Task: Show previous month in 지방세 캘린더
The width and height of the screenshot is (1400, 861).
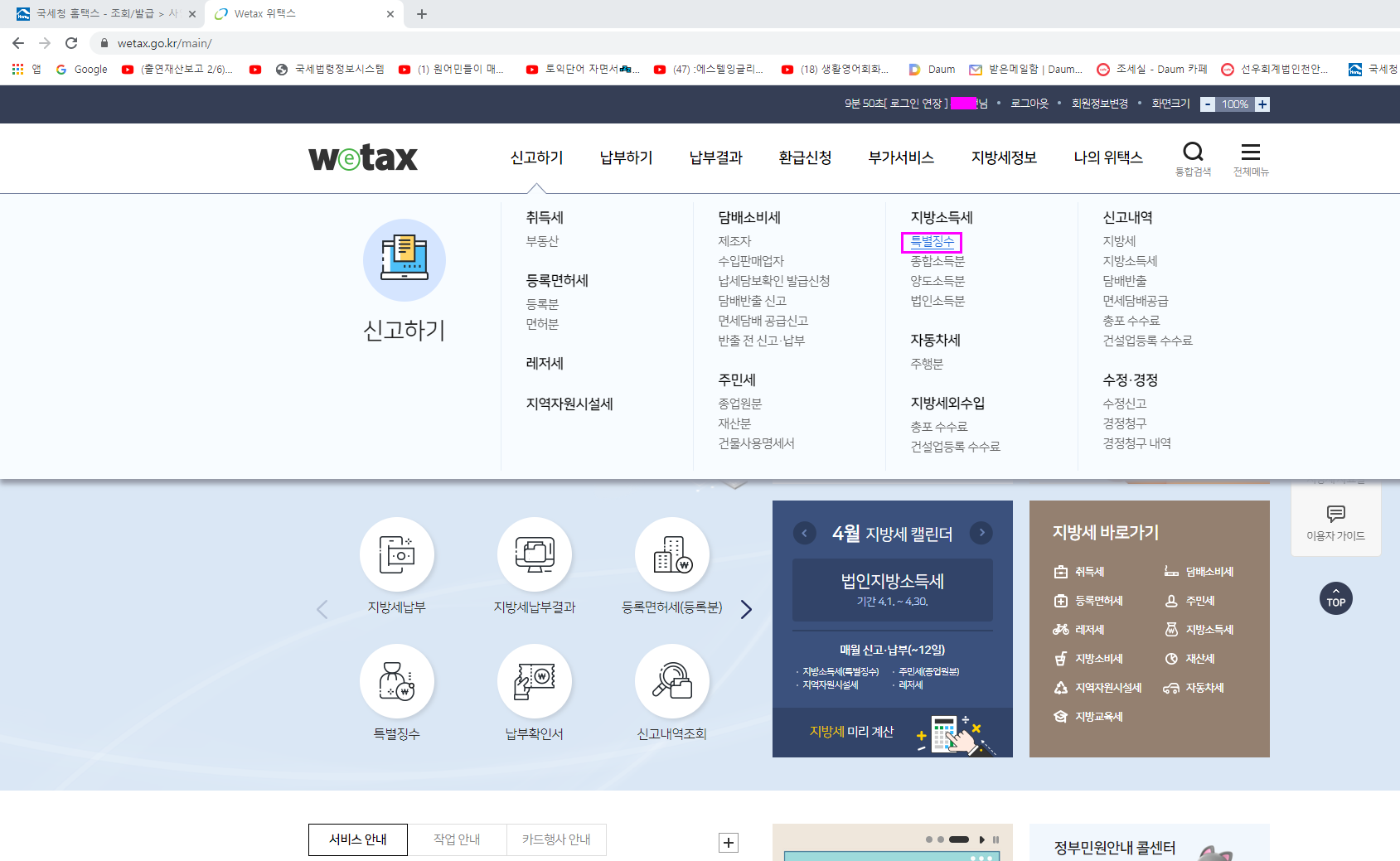Action: coord(804,533)
